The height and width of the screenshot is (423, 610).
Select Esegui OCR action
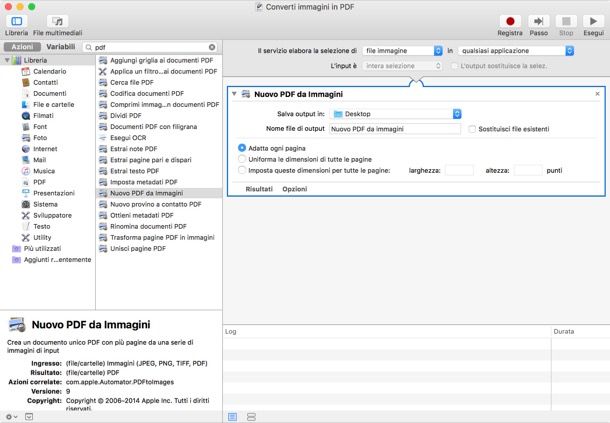[128, 138]
